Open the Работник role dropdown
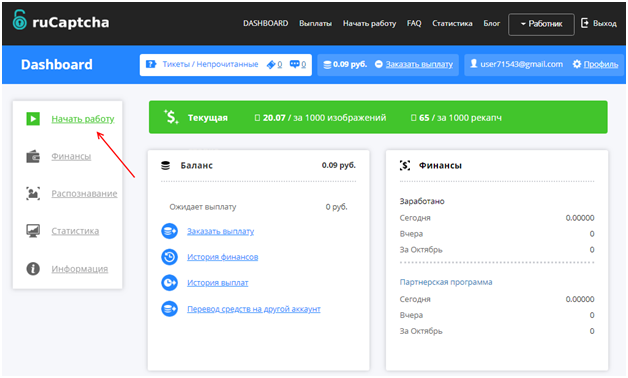The height and width of the screenshot is (378, 628). (x=541, y=24)
